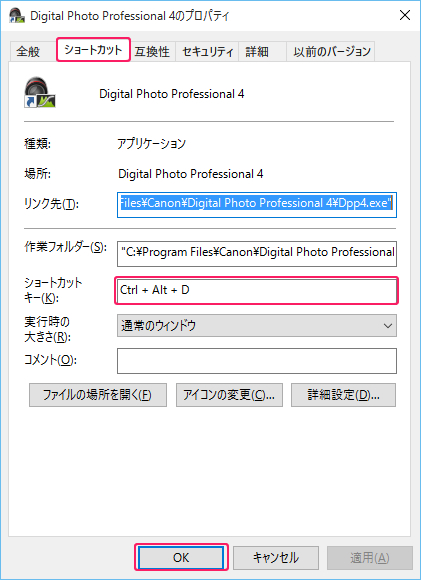Switch to the 全般 tab
This screenshot has height=580, width=421.
coord(28,51)
